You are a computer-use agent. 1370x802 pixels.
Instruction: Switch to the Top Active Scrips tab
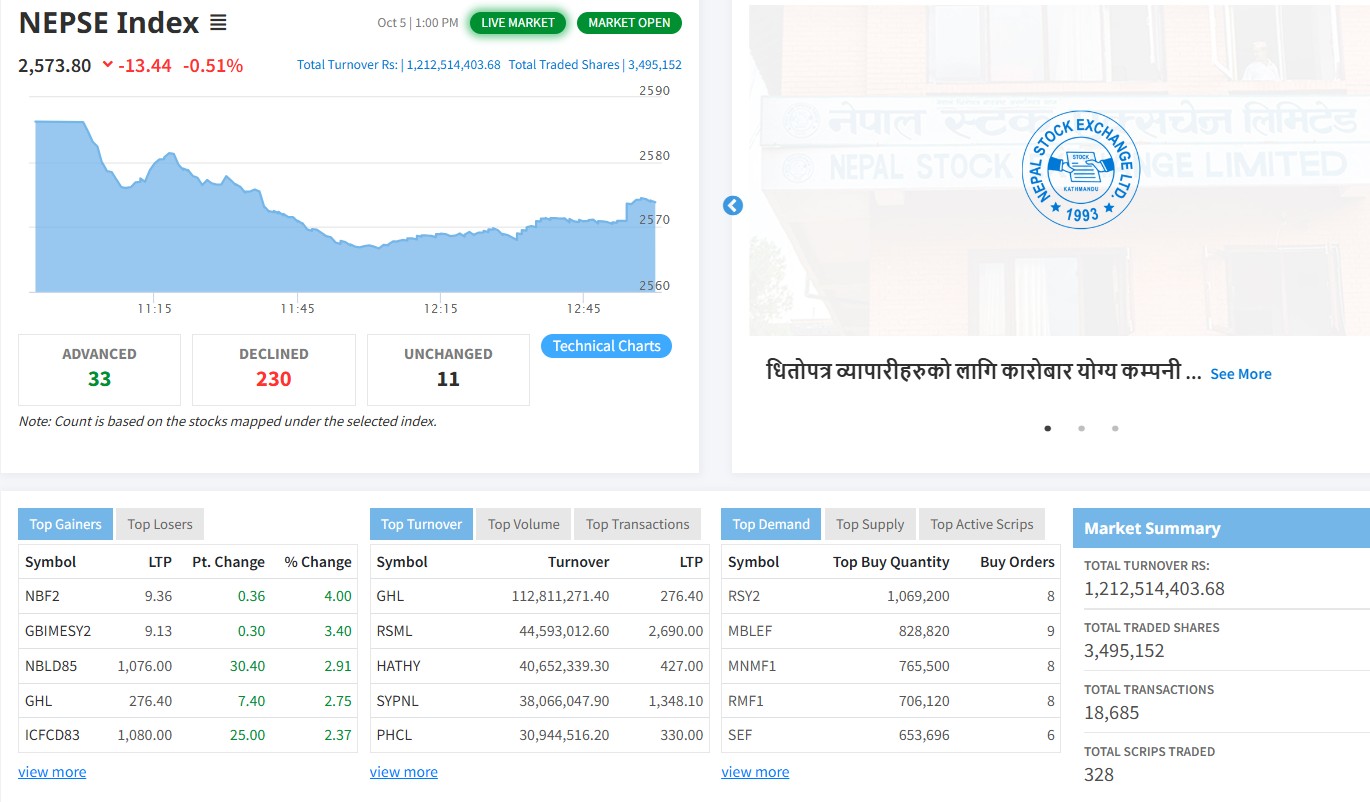point(982,524)
